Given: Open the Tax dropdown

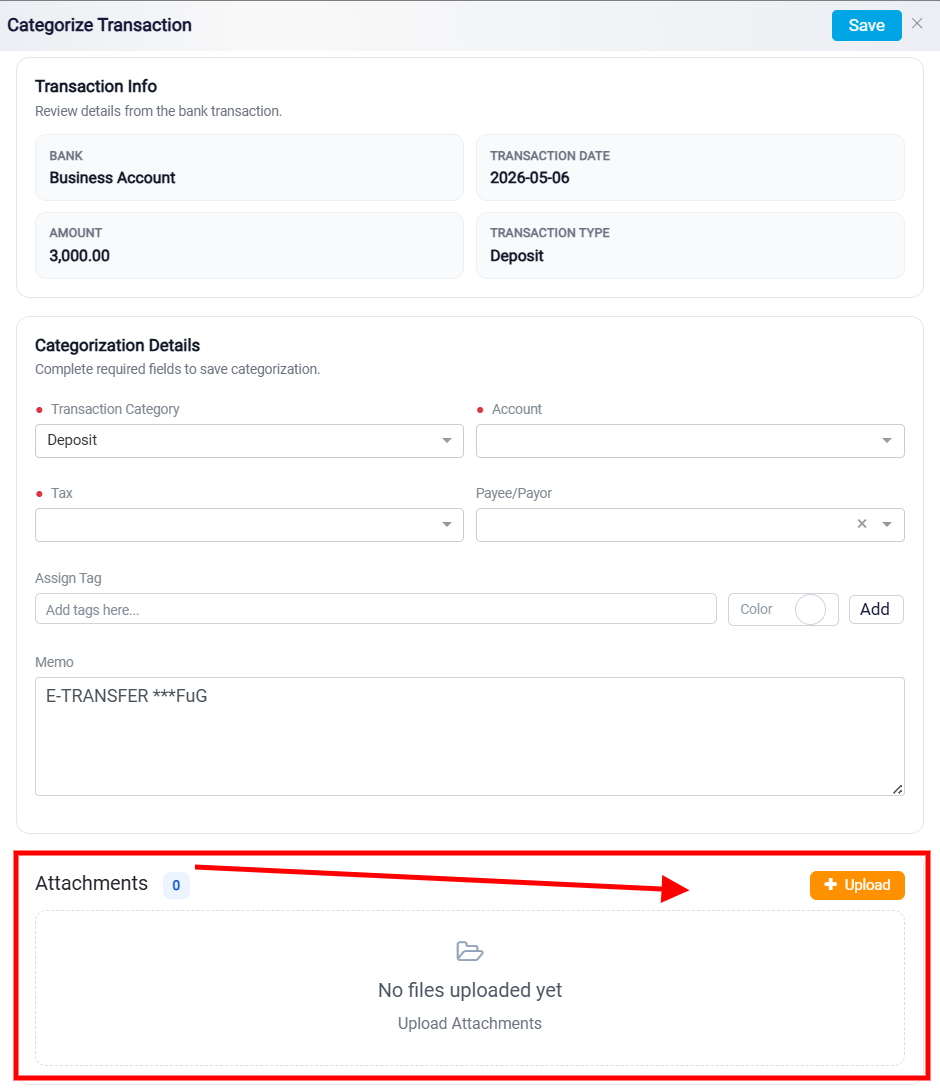Looking at the screenshot, I should [x=249, y=525].
